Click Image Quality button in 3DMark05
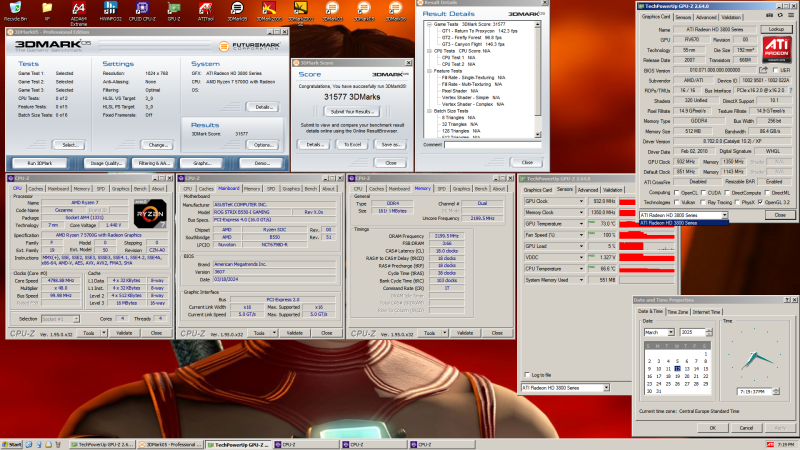Viewport: 800px width, 450px height. (x=105, y=163)
